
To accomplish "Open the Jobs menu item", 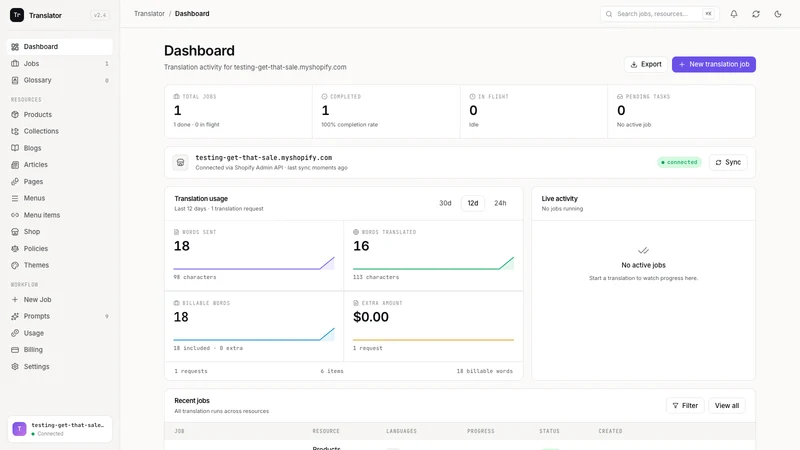I will click(x=60, y=63).
